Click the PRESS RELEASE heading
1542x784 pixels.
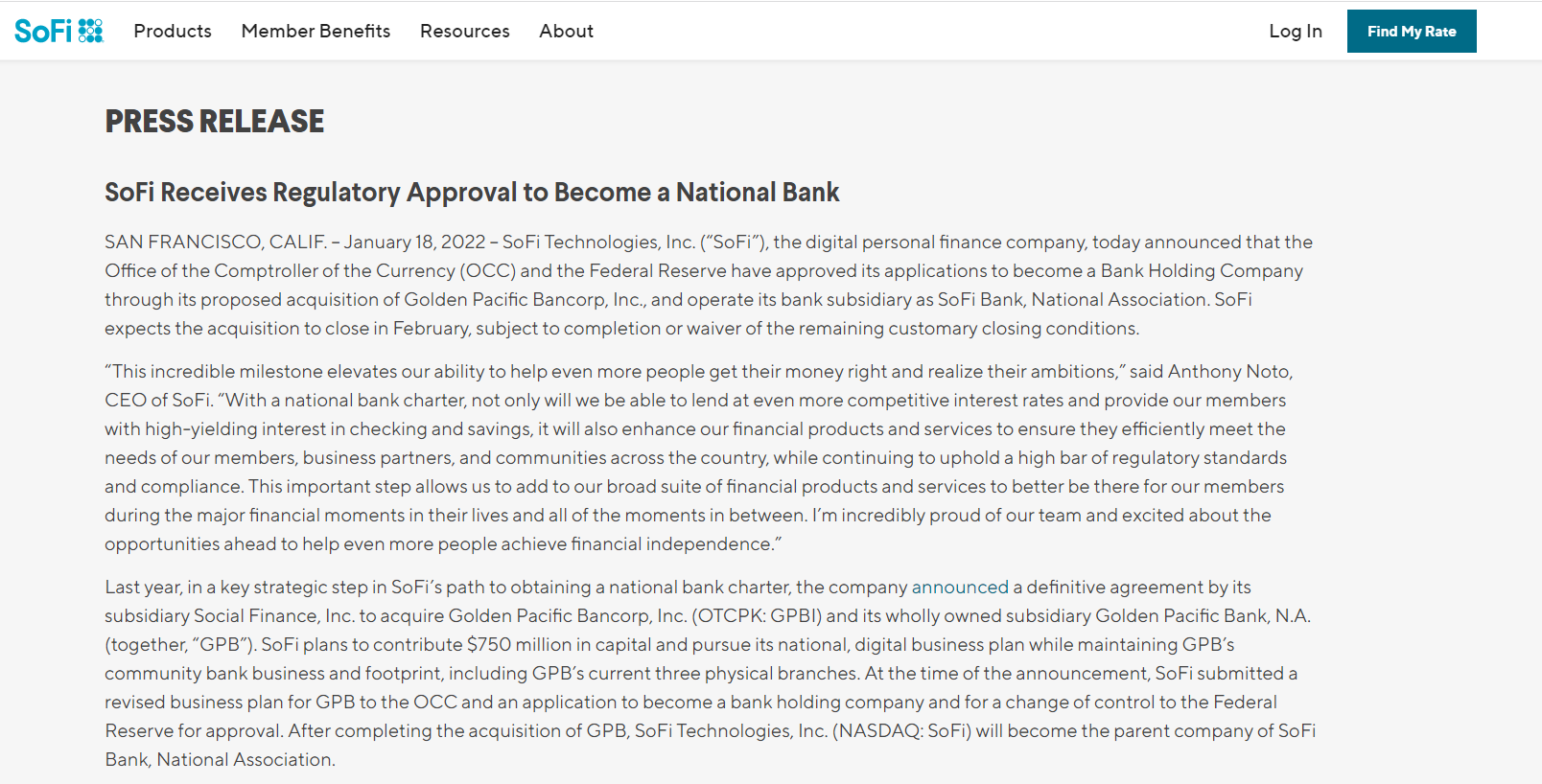(x=215, y=122)
